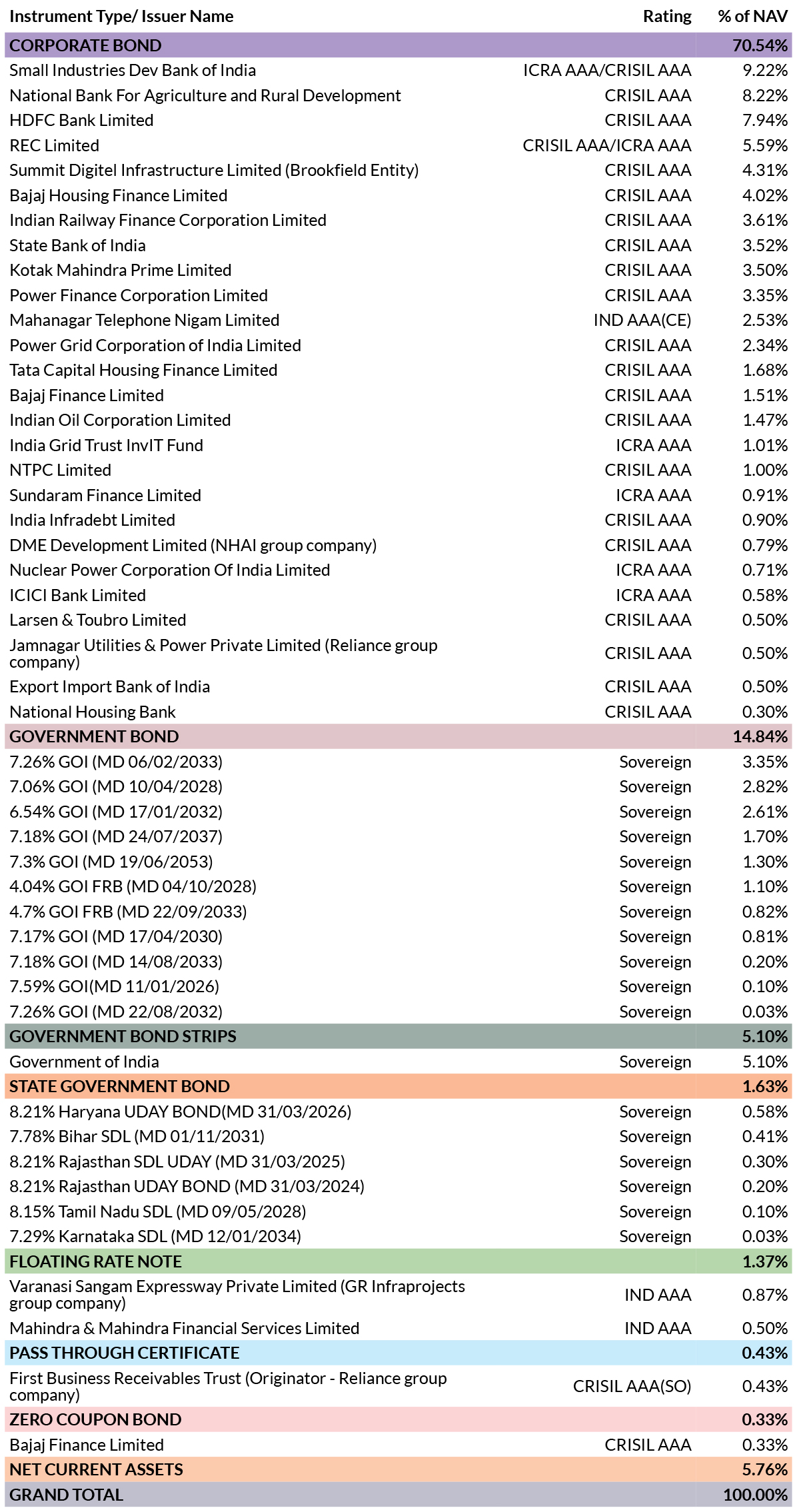This screenshot has height=1512, width=795.
Task: Click the STATE GOVERNMENT BOND header row
Action: [398, 1086]
